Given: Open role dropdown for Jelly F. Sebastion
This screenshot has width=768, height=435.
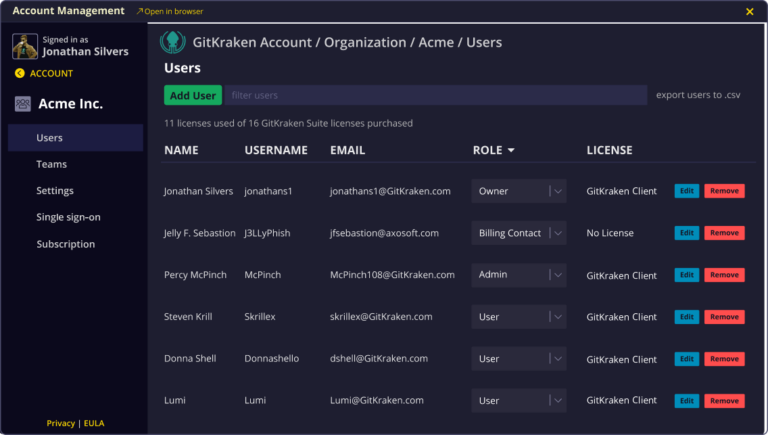Looking at the screenshot, I should coord(519,233).
